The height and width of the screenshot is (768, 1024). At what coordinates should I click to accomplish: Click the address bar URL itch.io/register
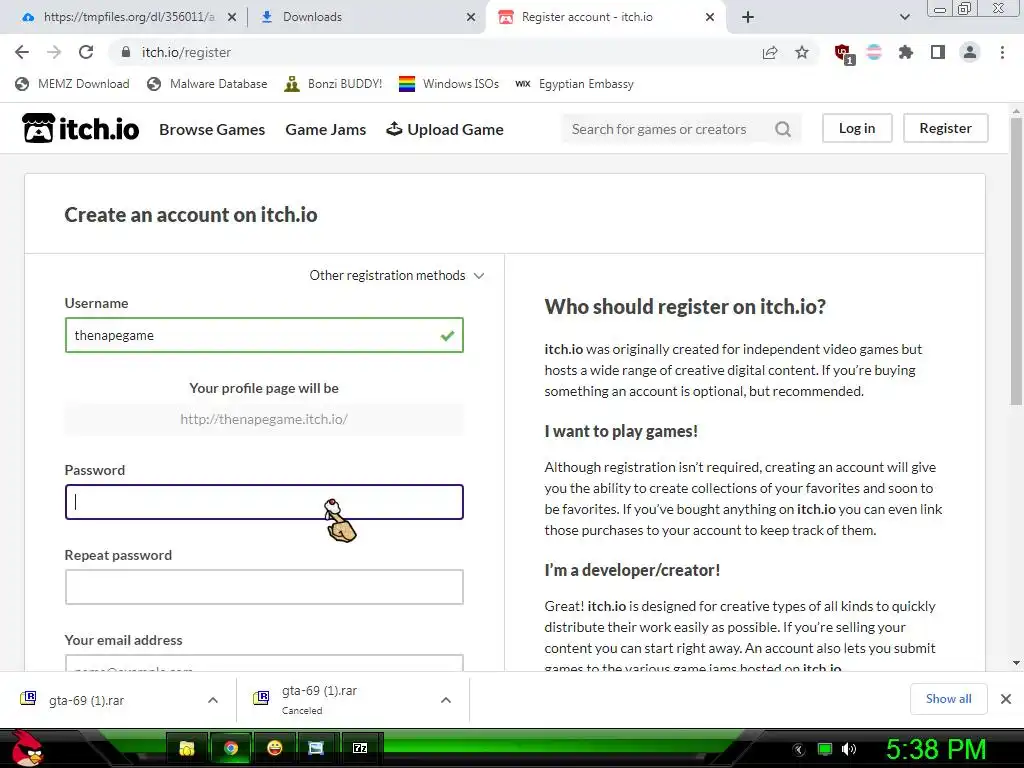(x=186, y=52)
